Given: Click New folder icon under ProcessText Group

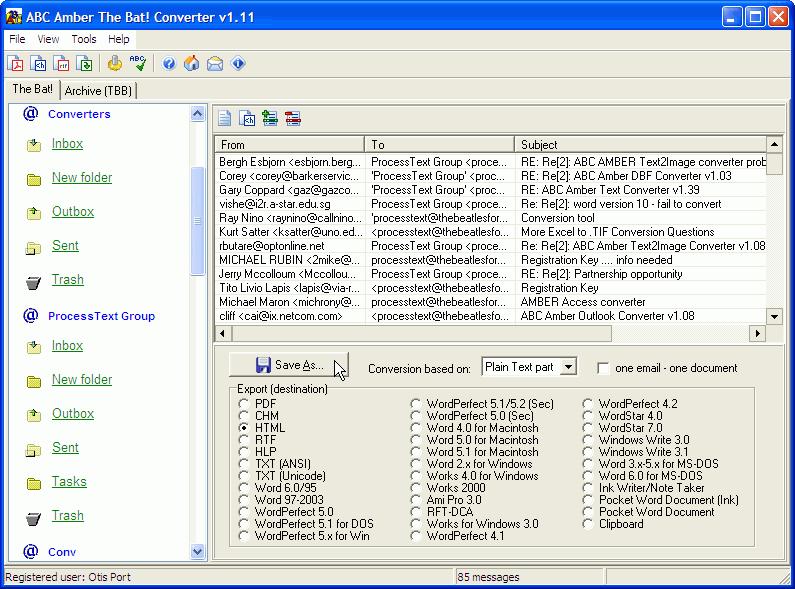Looking at the screenshot, I should coord(34,381).
